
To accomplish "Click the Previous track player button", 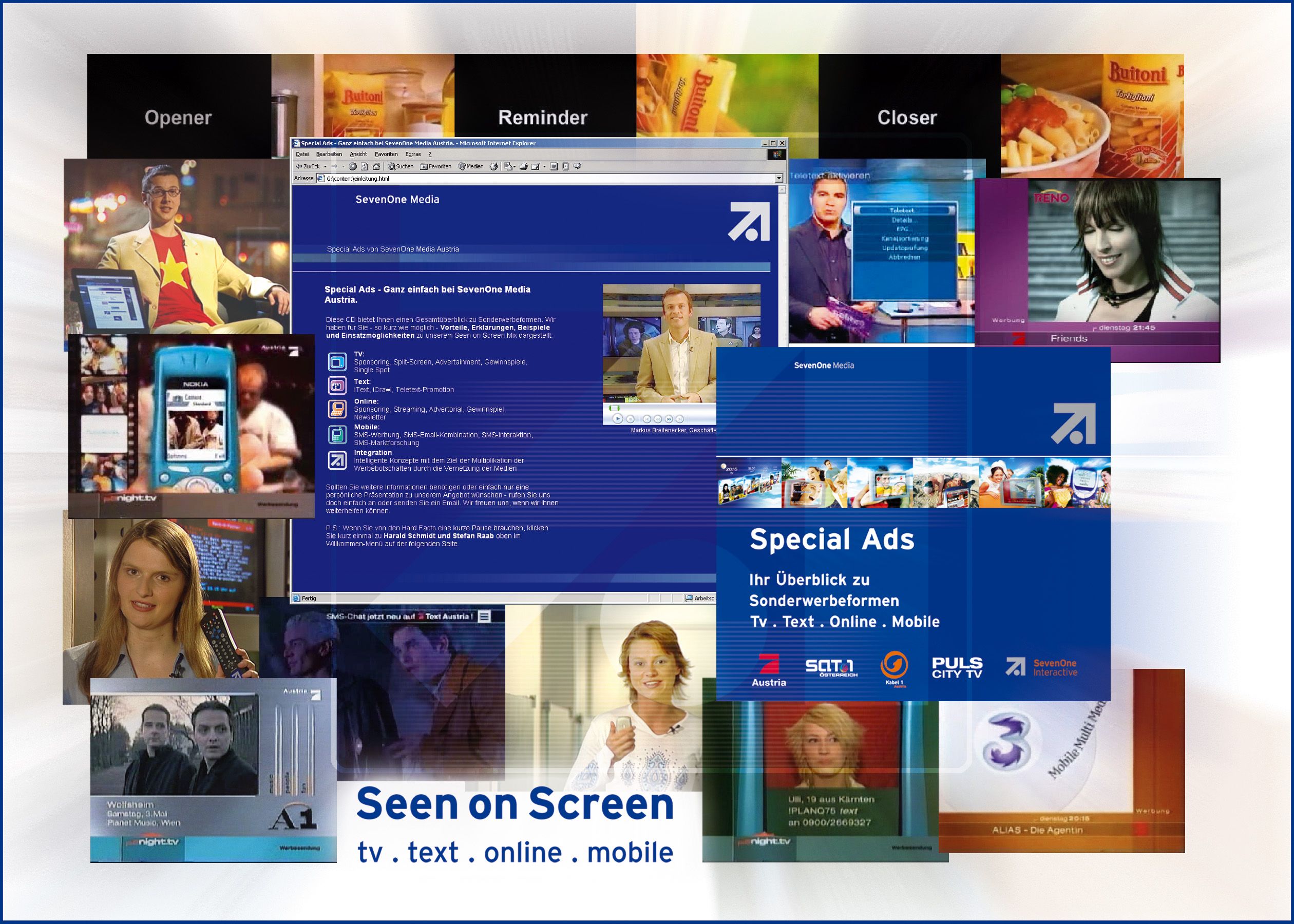I will coord(647,419).
